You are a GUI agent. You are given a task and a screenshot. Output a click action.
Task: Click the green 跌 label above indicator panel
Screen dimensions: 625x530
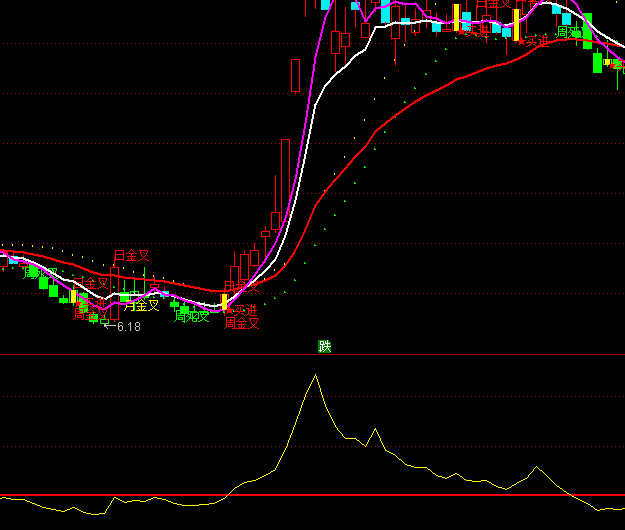pyautogui.click(x=324, y=347)
